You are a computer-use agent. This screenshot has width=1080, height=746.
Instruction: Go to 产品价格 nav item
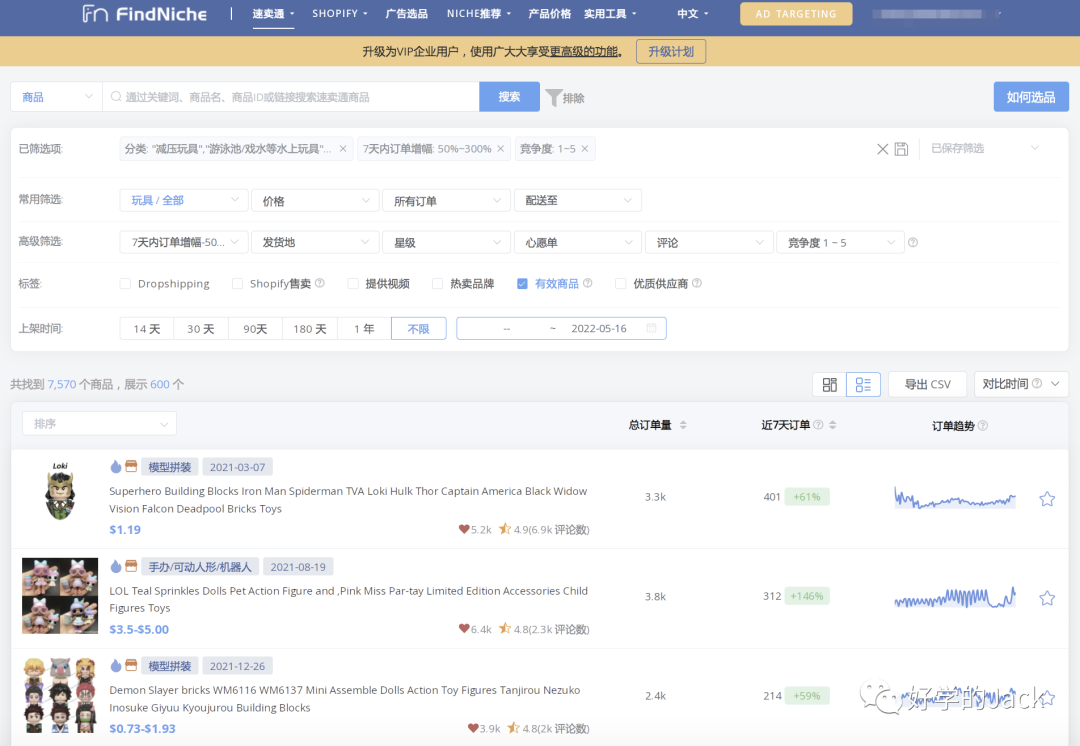[549, 14]
